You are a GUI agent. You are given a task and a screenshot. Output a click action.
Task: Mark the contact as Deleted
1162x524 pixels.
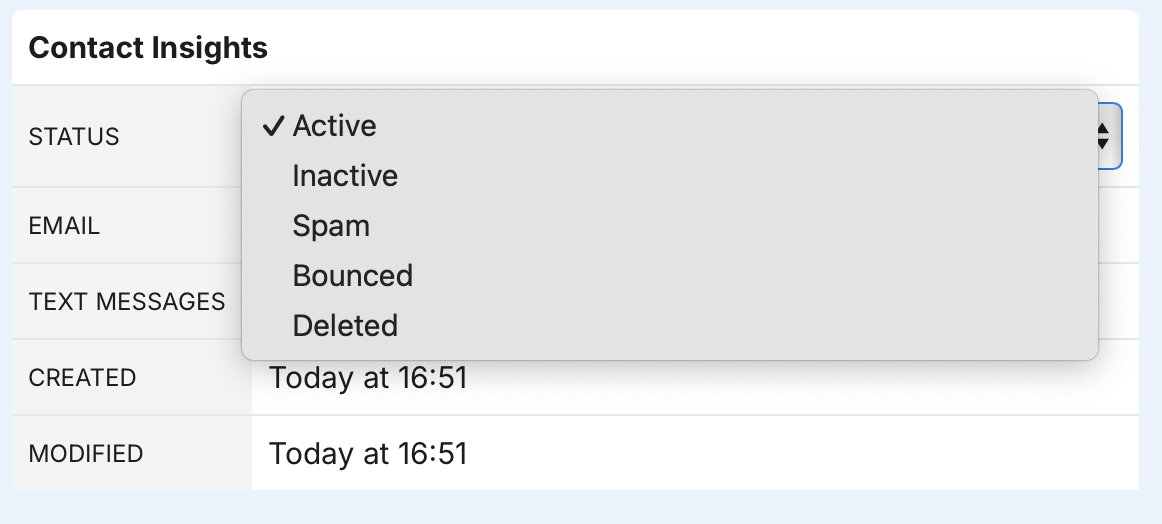[x=345, y=326]
